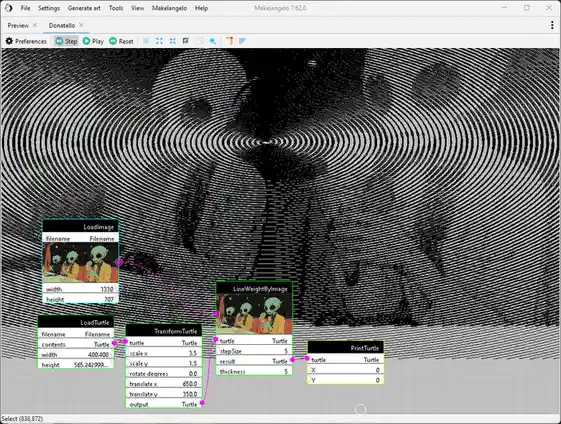This screenshot has width=561, height=424.
Task: Click the LineWeightByImage stepSize value
Action: (286, 351)
